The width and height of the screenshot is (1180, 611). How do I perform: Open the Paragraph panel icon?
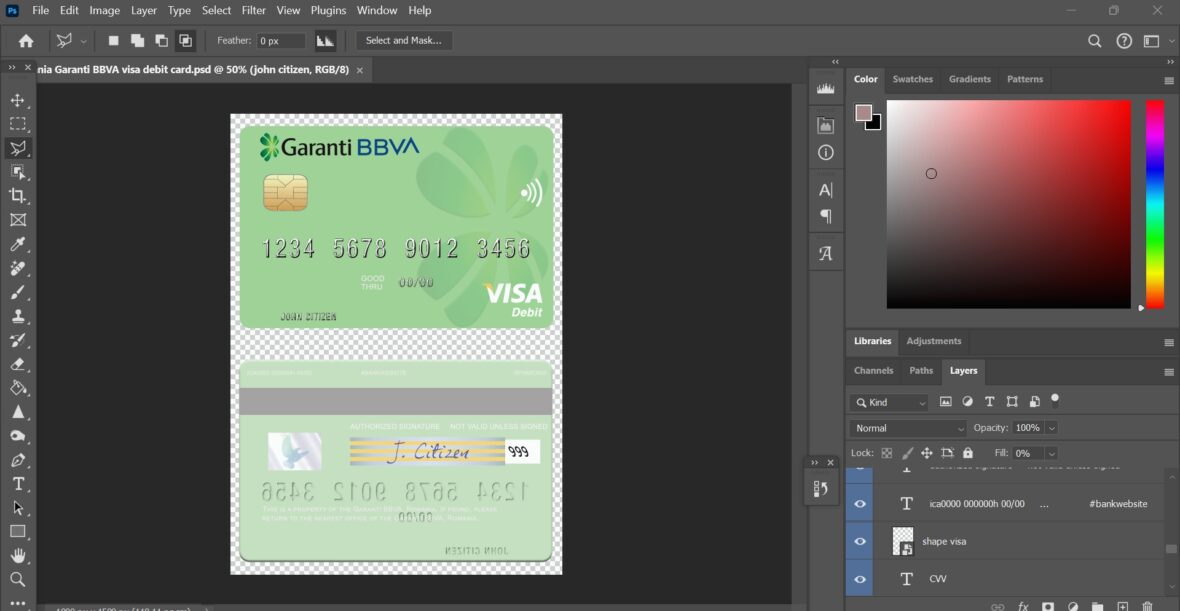826,217
